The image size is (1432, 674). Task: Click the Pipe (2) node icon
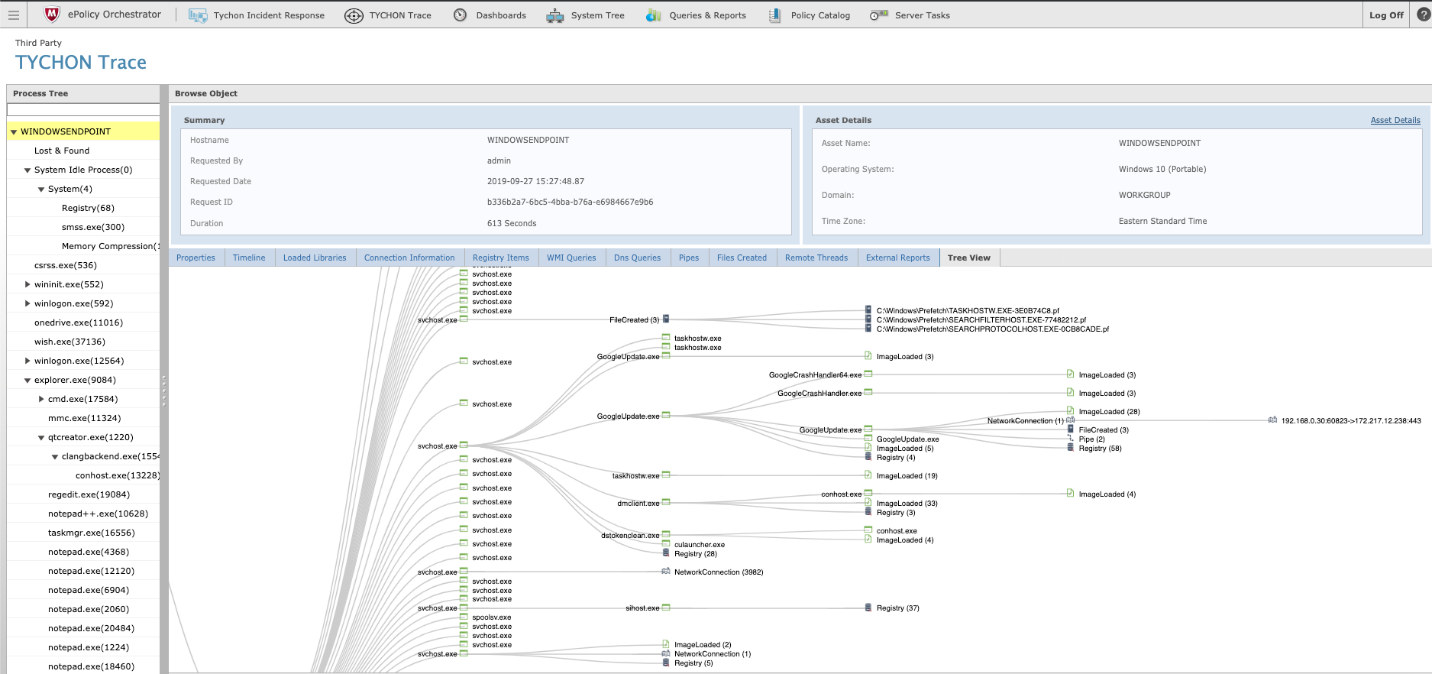click(1070, 438)
